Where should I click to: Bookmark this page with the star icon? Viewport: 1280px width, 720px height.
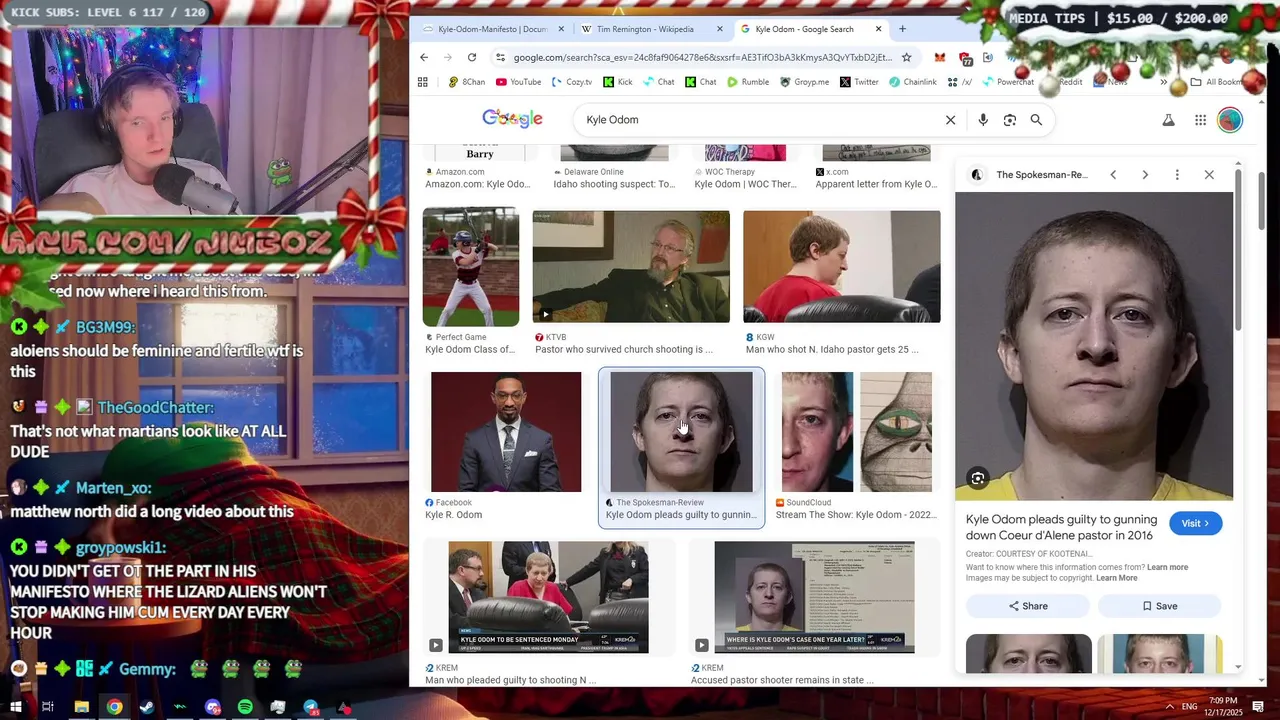906,57
